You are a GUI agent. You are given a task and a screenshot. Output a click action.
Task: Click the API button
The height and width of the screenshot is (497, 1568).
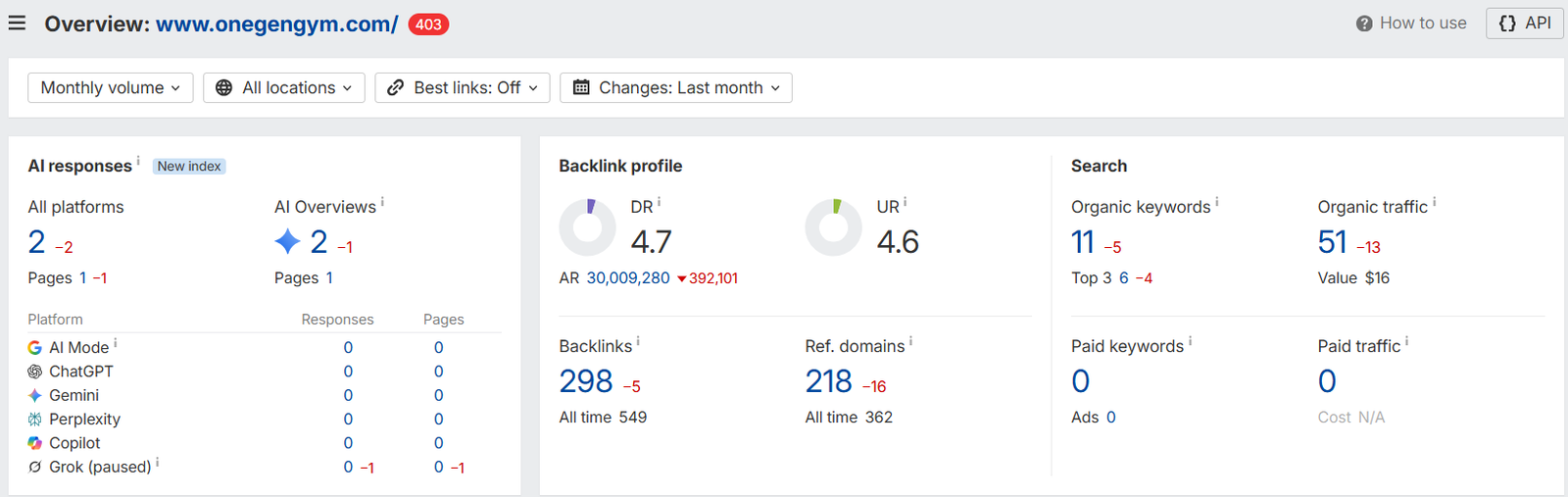[1525, 24]
